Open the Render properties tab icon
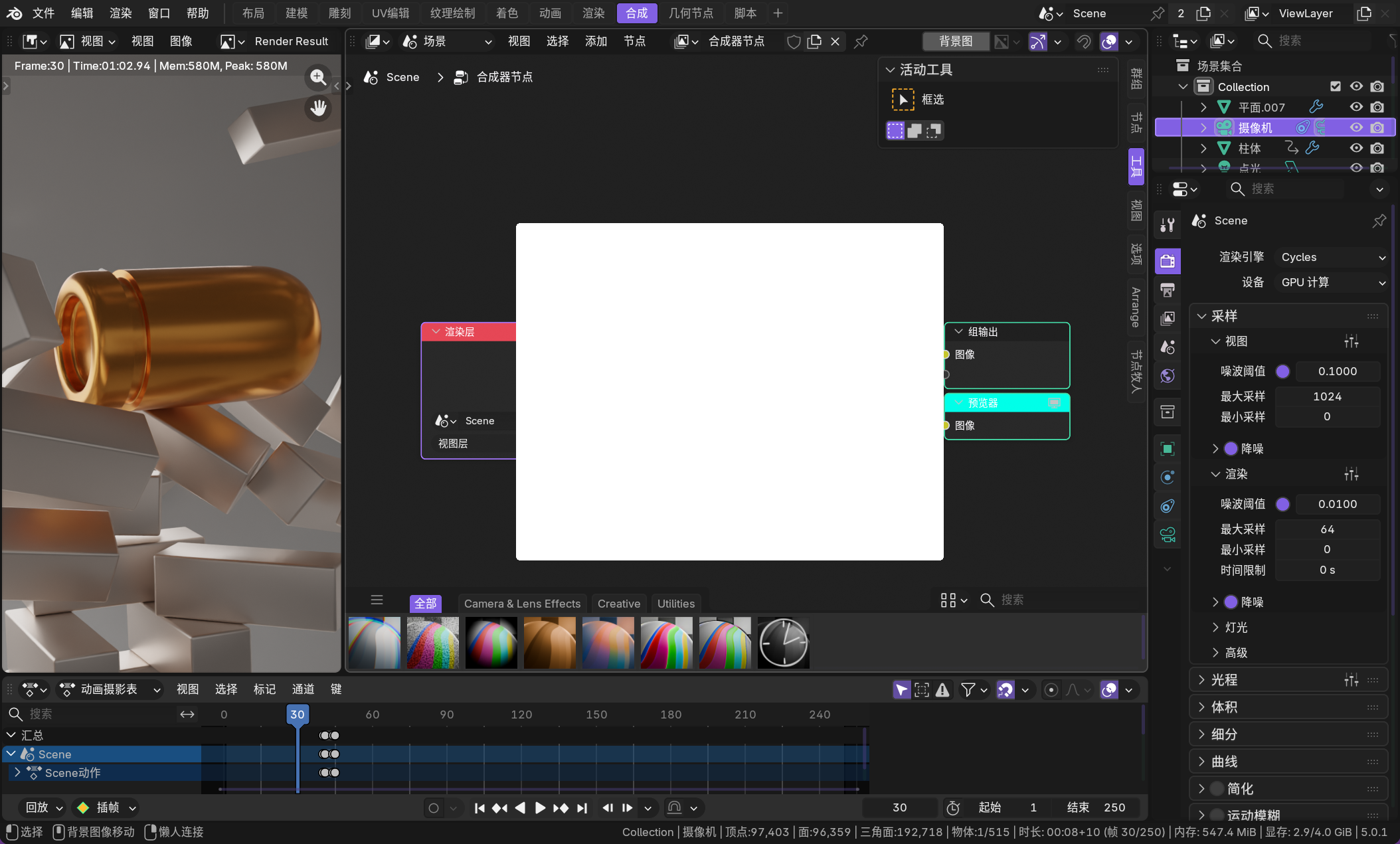 click(1168, 261)
